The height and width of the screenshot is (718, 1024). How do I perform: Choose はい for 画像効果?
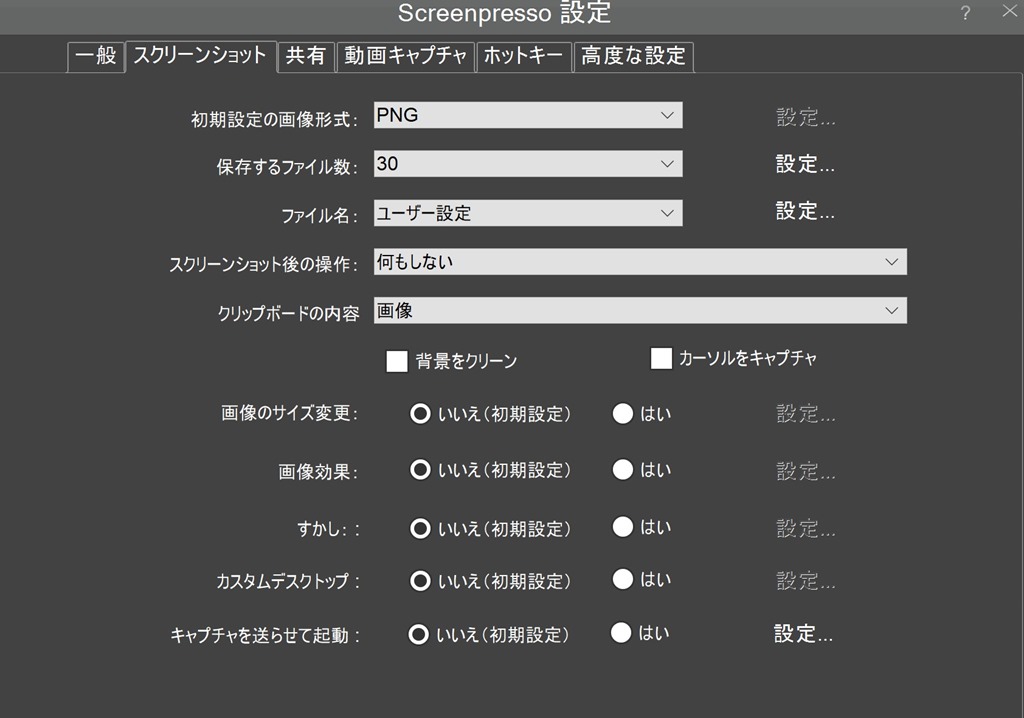(x=623, y=470)
